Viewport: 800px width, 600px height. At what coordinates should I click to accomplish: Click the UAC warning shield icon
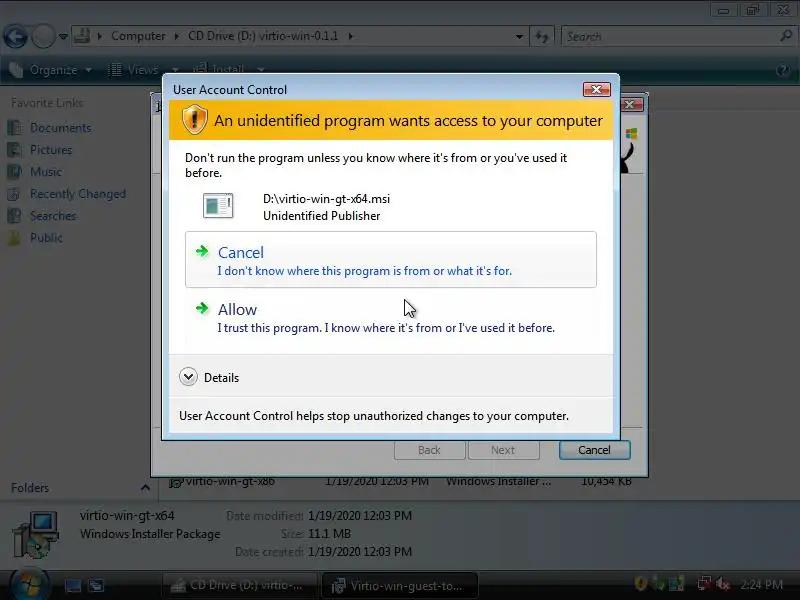(194, 120)
